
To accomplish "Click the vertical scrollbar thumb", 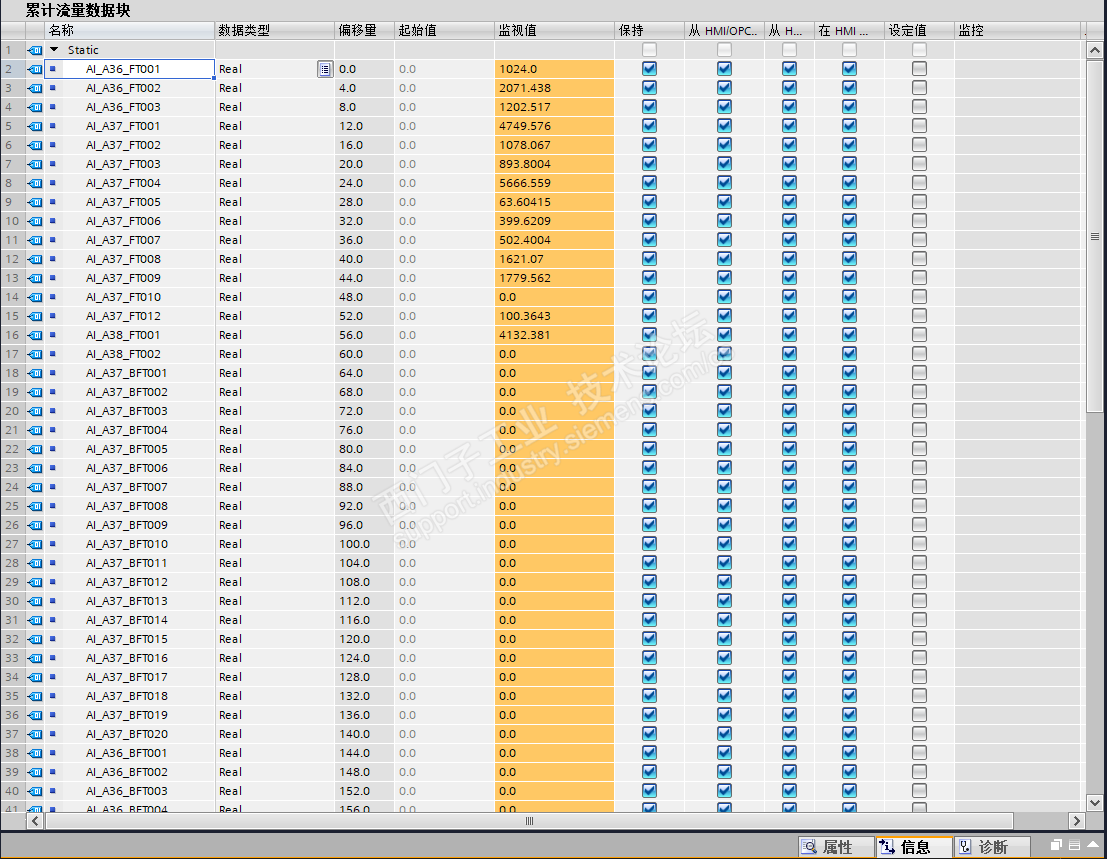I will pyautogui.click(x=1094, y=236).
